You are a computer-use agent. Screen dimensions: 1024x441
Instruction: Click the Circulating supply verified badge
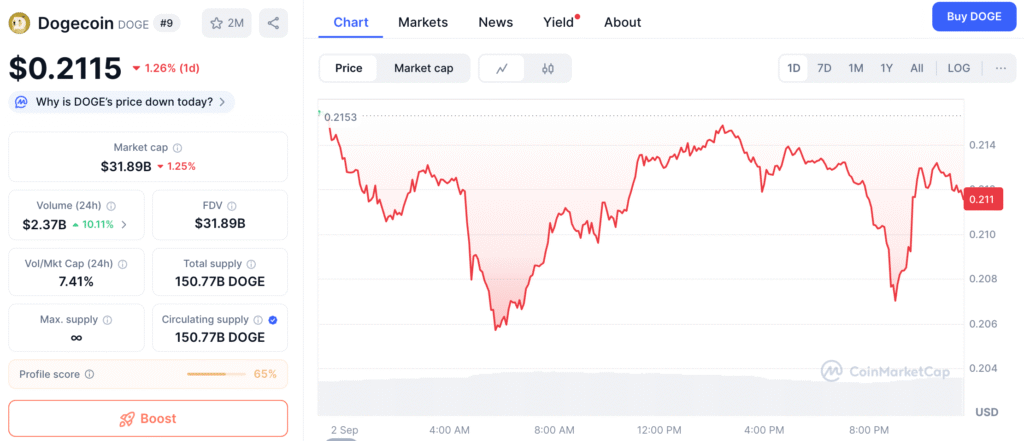[x=273, y=320]
